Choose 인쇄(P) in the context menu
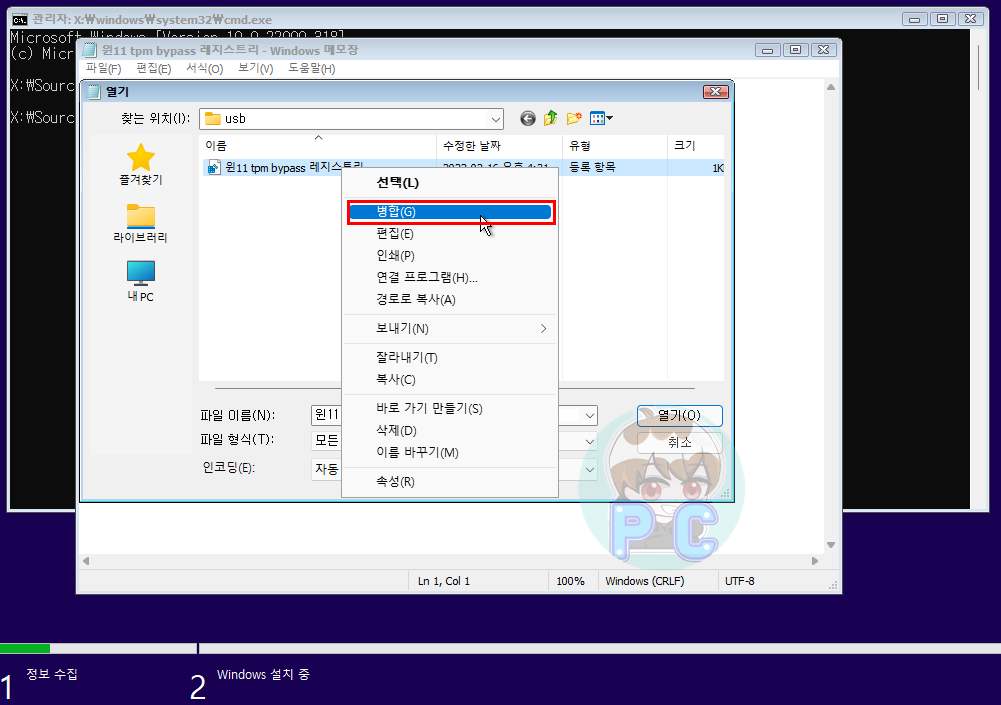The width and height of the screenshot is (1001, 705). click(450, 255)
